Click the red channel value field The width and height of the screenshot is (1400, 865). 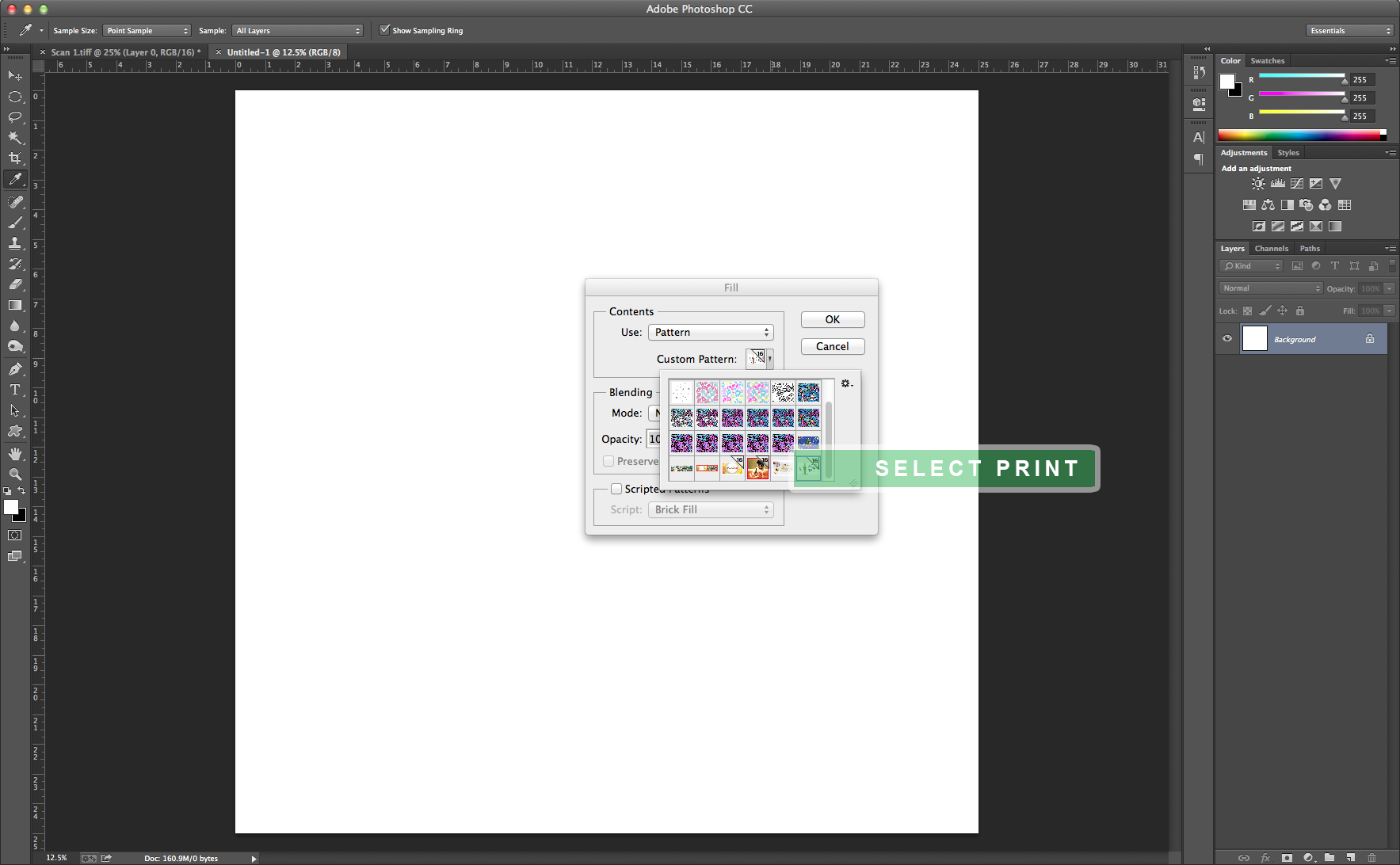pos(1362,80)
